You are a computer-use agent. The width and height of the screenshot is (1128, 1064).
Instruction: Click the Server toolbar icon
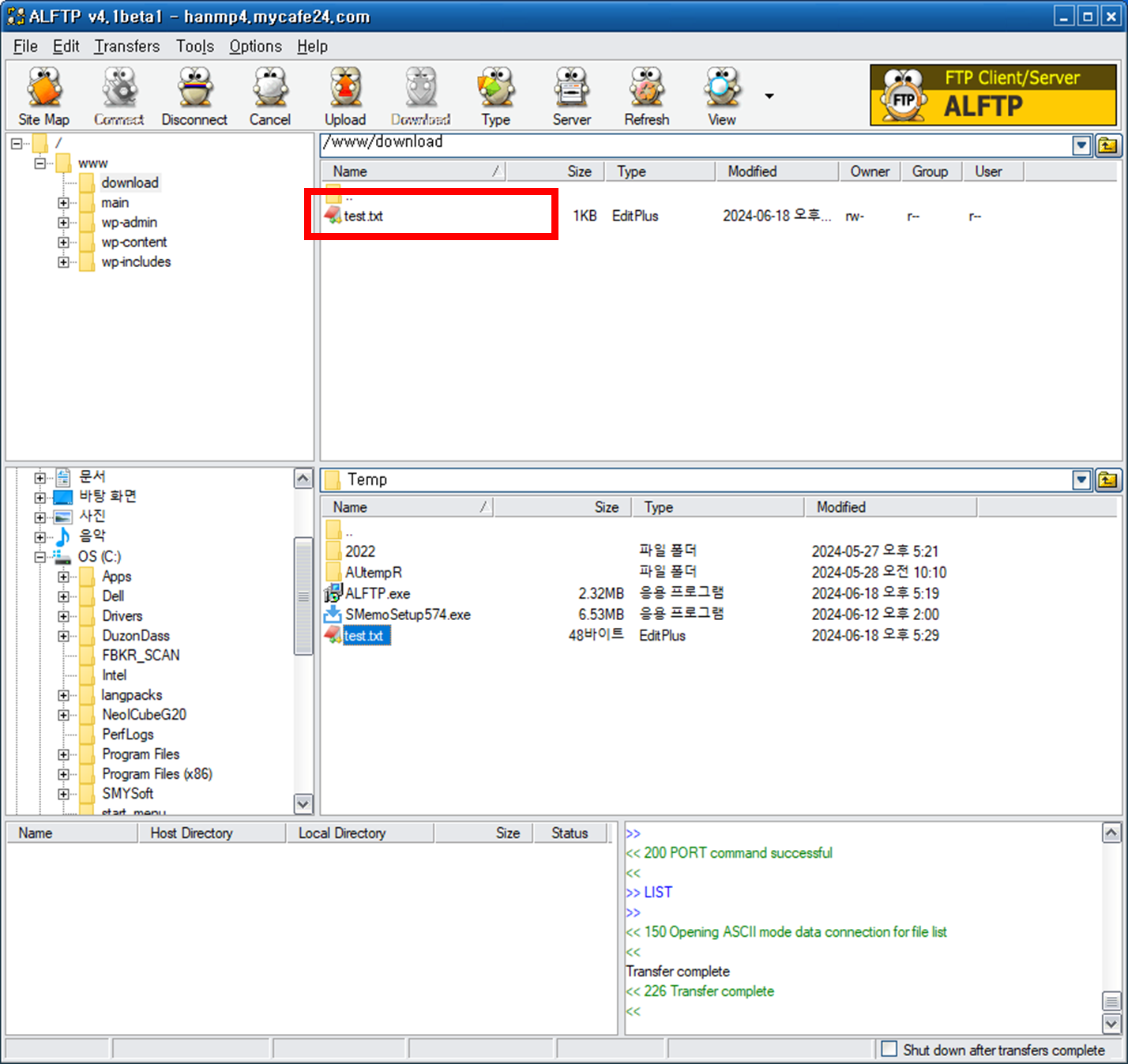point(571,93)
